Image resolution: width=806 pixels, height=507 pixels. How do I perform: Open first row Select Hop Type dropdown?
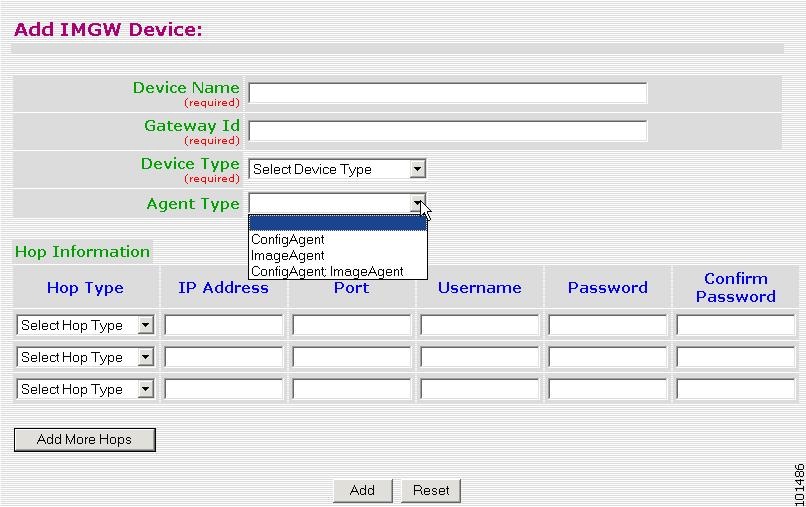coord(85,325)
